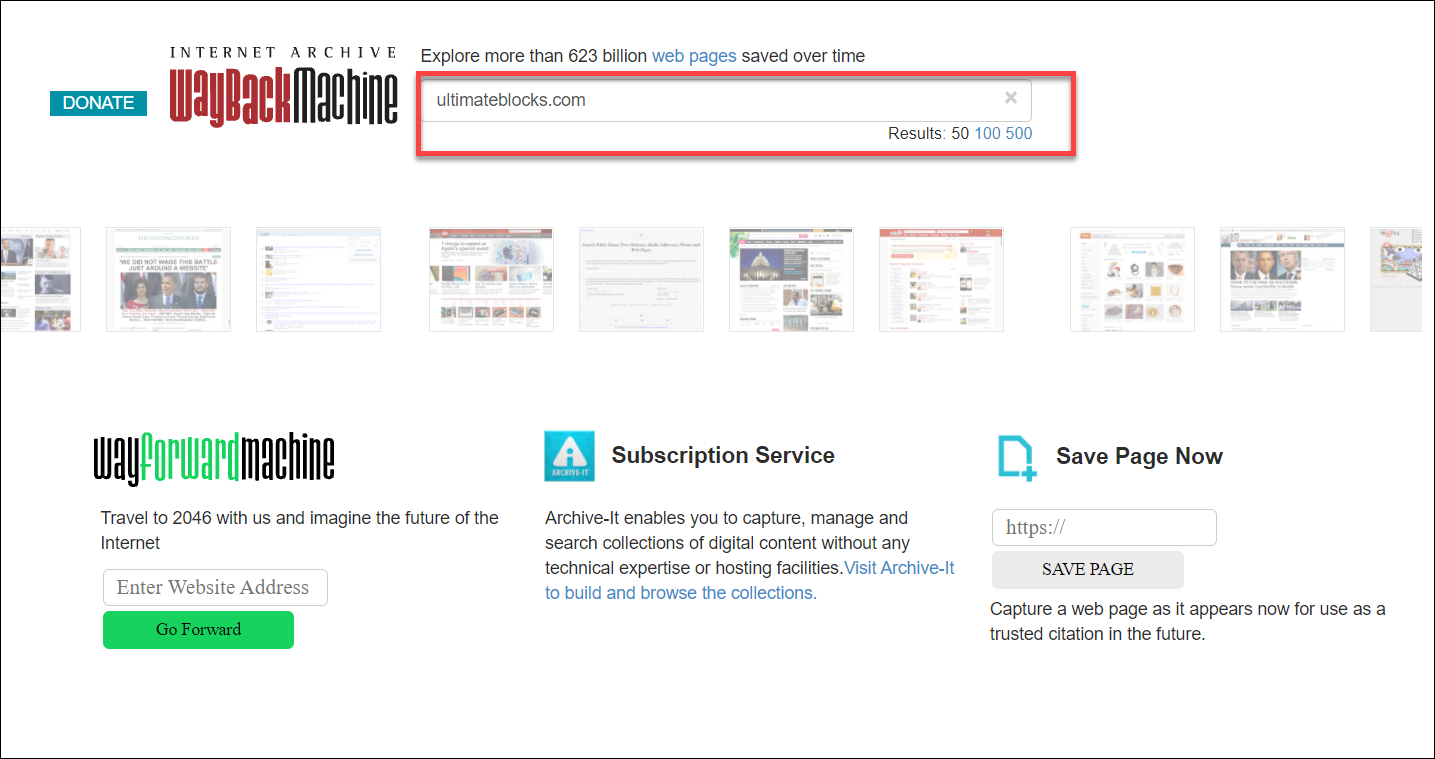Open the Apple special event thumbnail
Viewport: 1435px width, 759px height.
click(x=491, y=279)
